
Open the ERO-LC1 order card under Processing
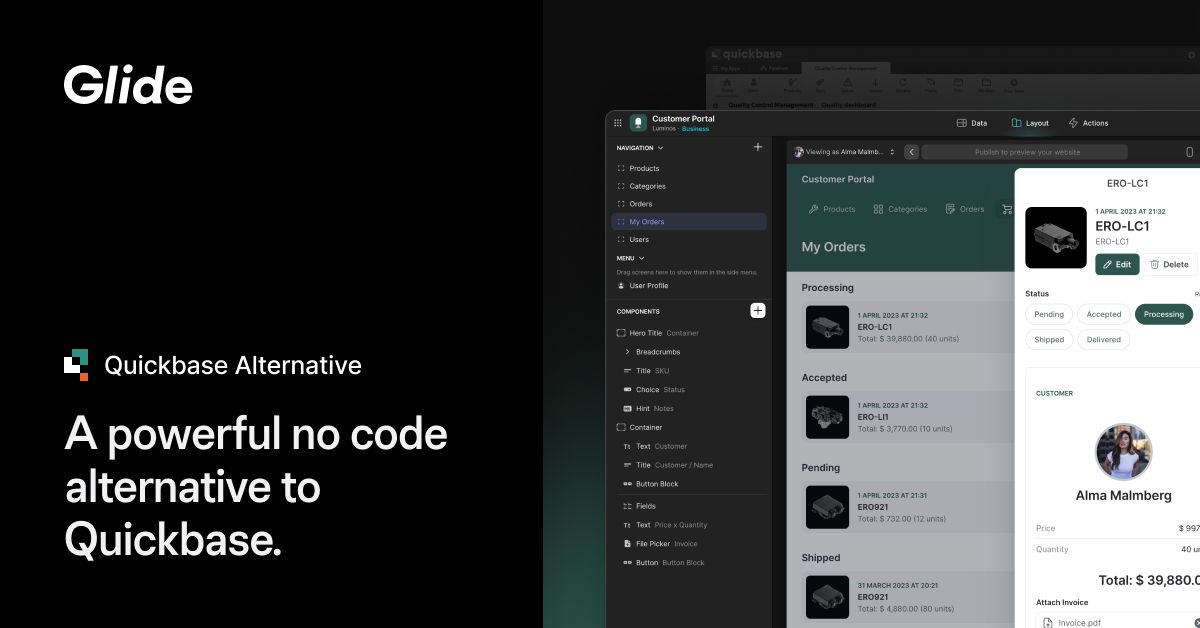click(x=908, y=326)
